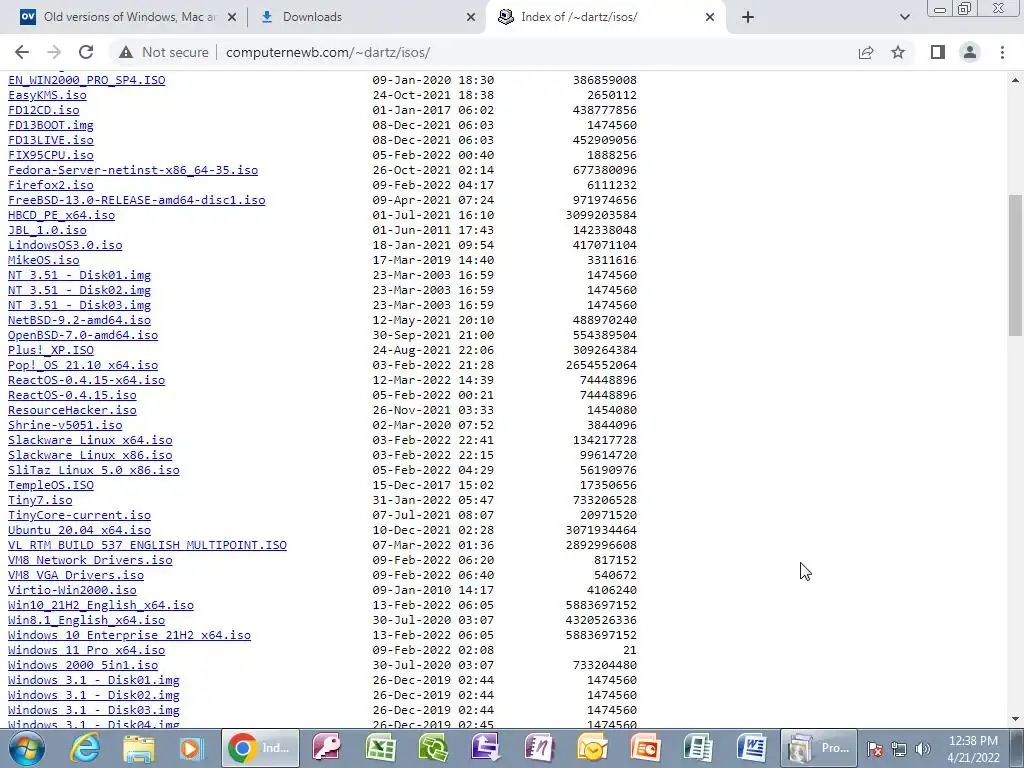Launch Microsoft Outlook from taskbar
The width and height of the screenshot is (1024, 768).
[591, 748]
